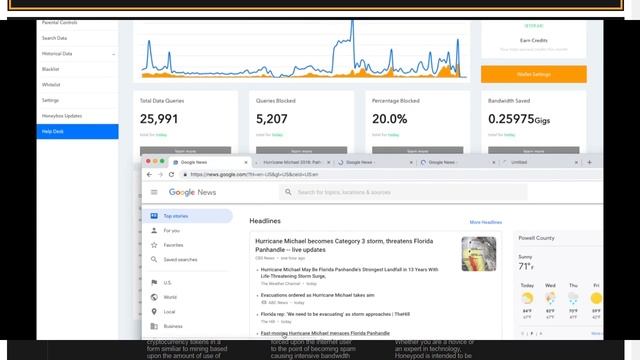This screenshot has height=360, width=640.
Task: Click the Google News search field
Action: tap(403, 192)
